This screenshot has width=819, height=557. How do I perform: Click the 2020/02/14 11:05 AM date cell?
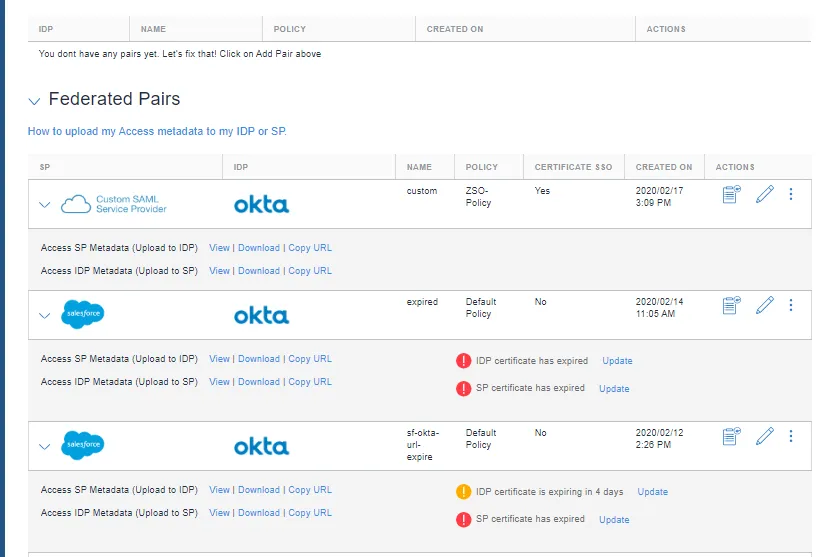click(x=659, y=308)
